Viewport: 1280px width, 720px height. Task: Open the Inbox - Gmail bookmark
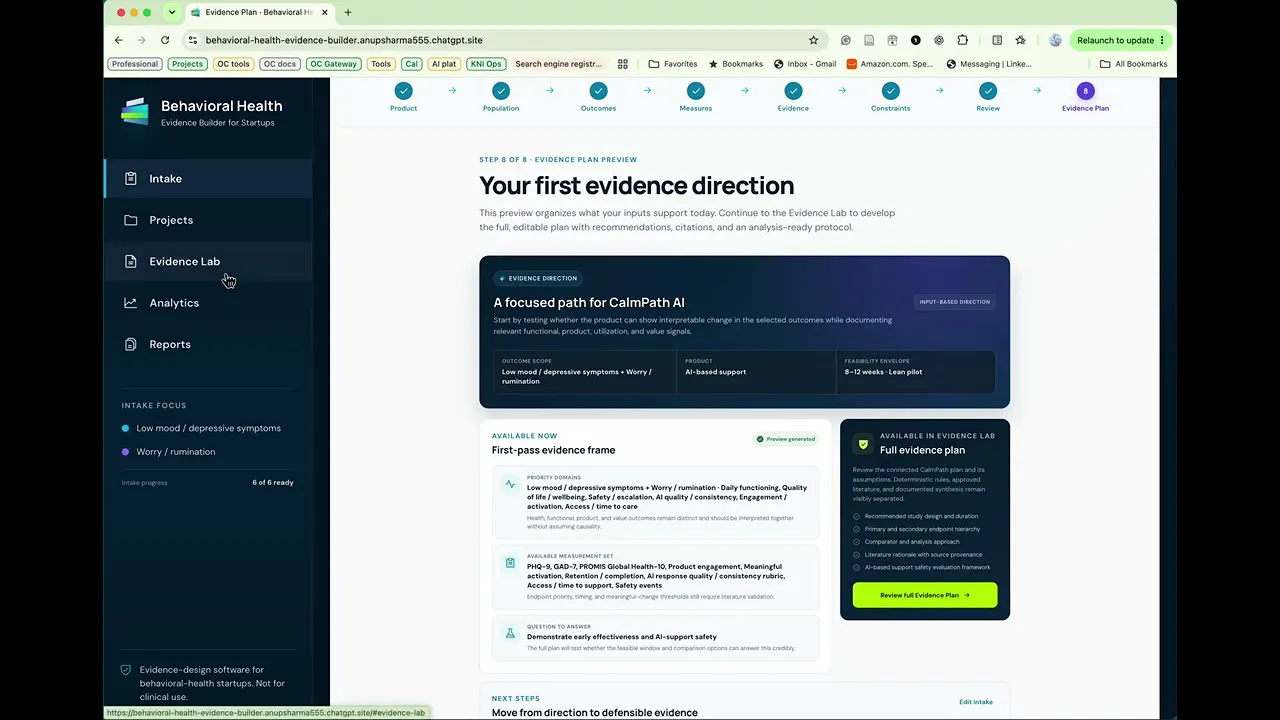805,64
